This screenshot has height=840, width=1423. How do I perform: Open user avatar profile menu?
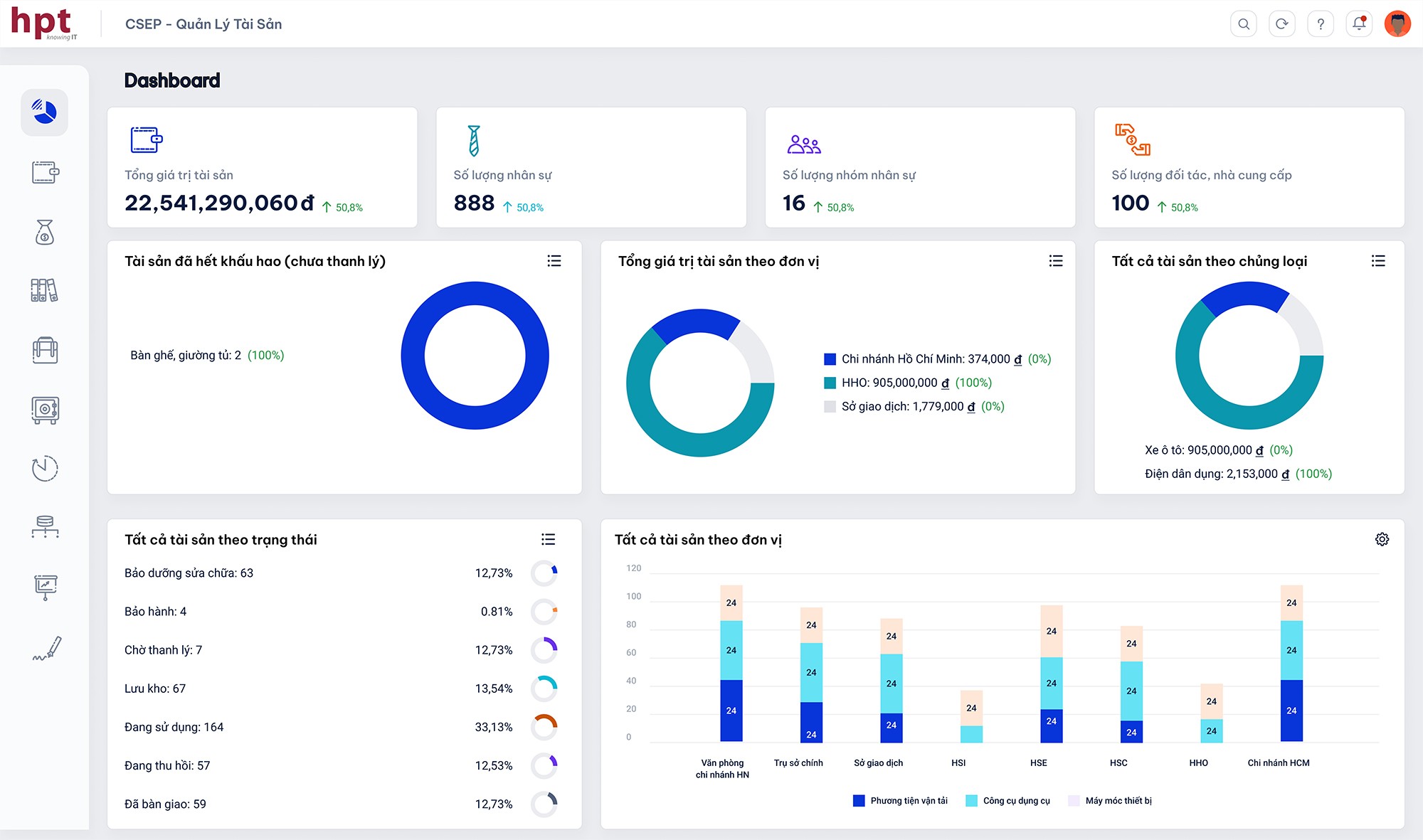pyautogui.click(x=1397, y=24)
